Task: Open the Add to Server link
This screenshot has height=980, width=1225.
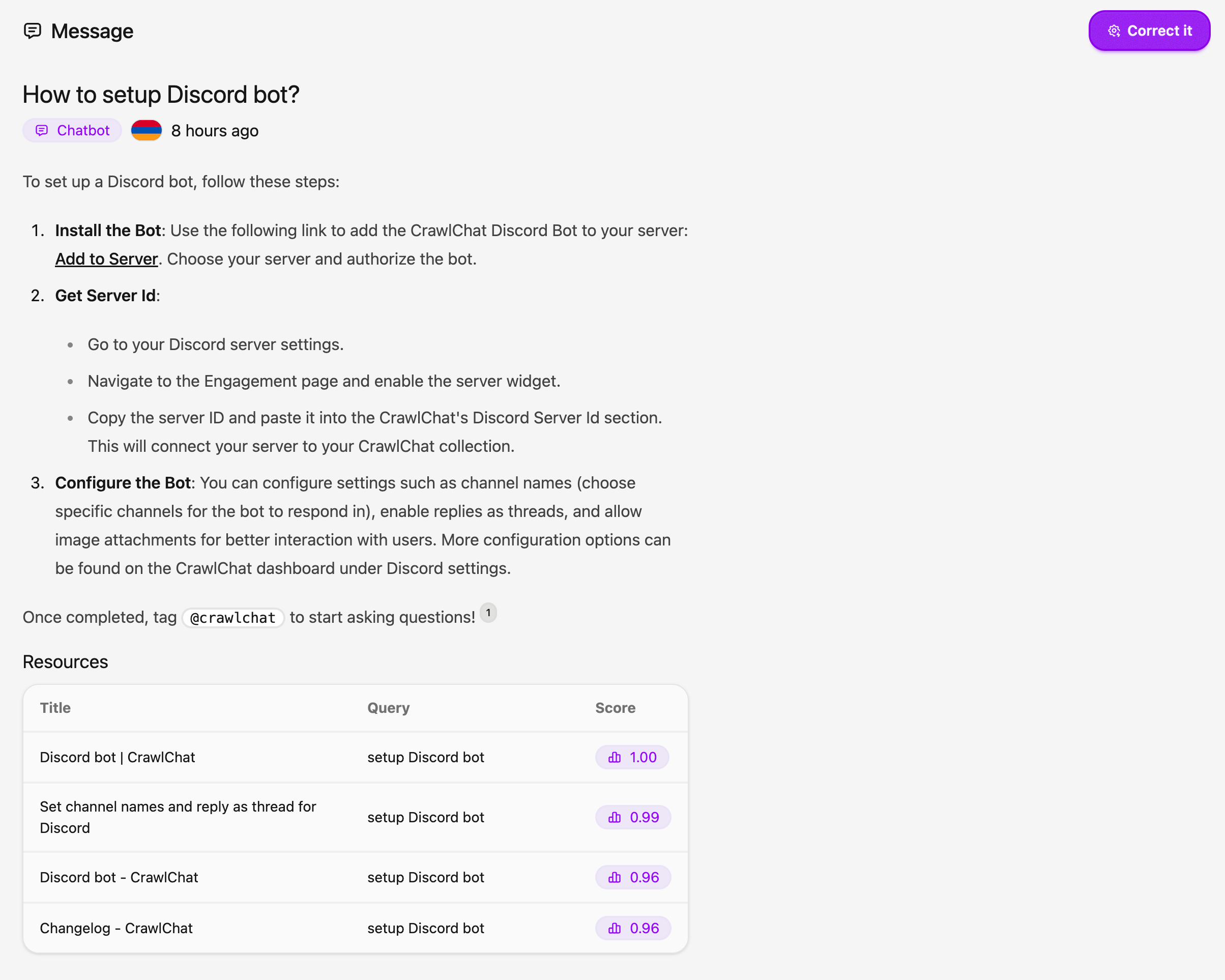Action: pyautogui.click(x=106, y=259)
